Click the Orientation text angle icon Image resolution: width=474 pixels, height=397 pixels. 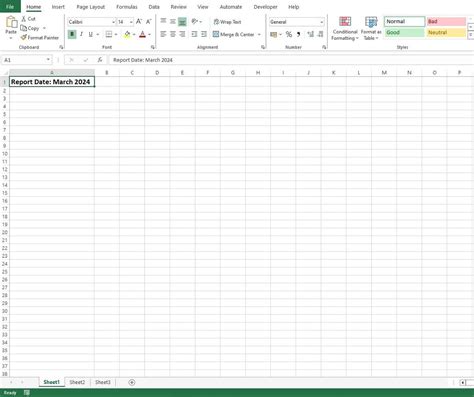(x=195, y=21)
